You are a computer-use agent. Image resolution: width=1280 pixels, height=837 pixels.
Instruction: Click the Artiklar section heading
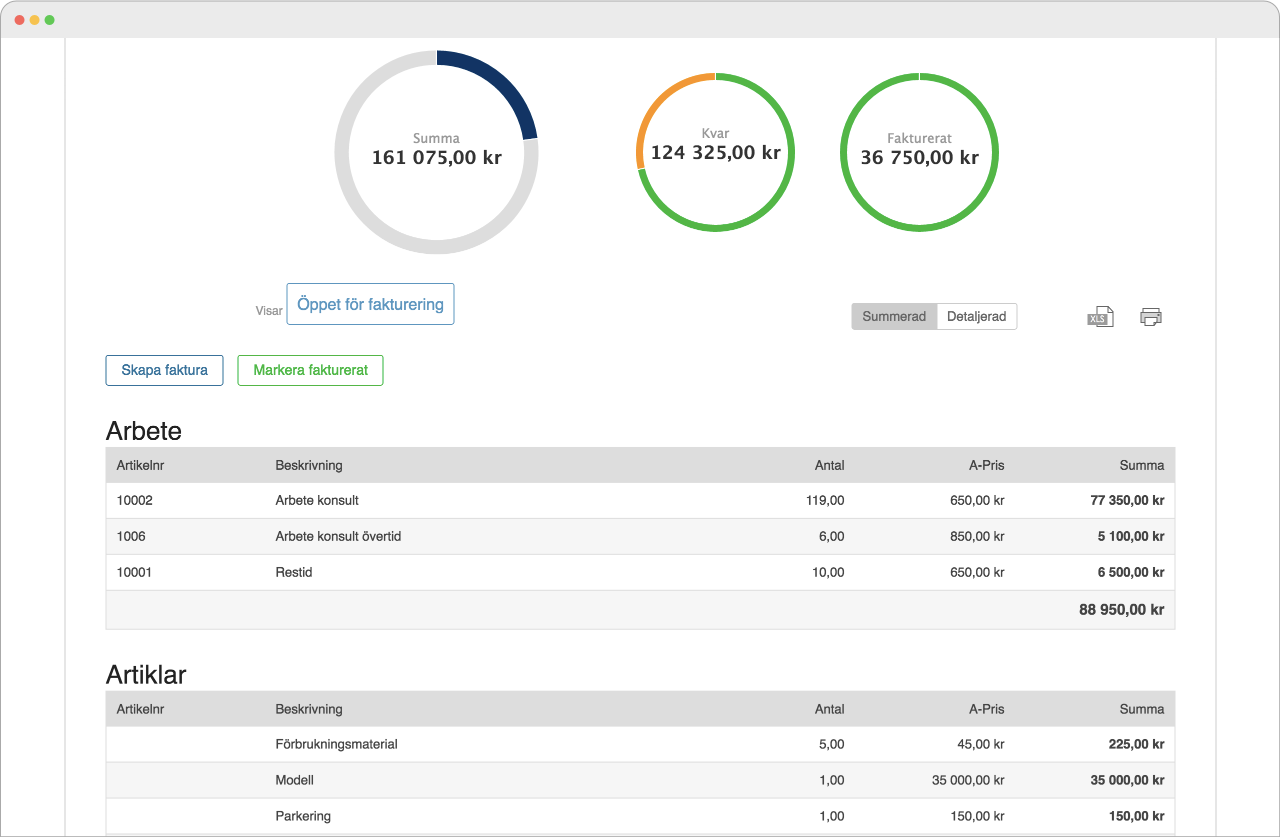[x=146, y=675]
